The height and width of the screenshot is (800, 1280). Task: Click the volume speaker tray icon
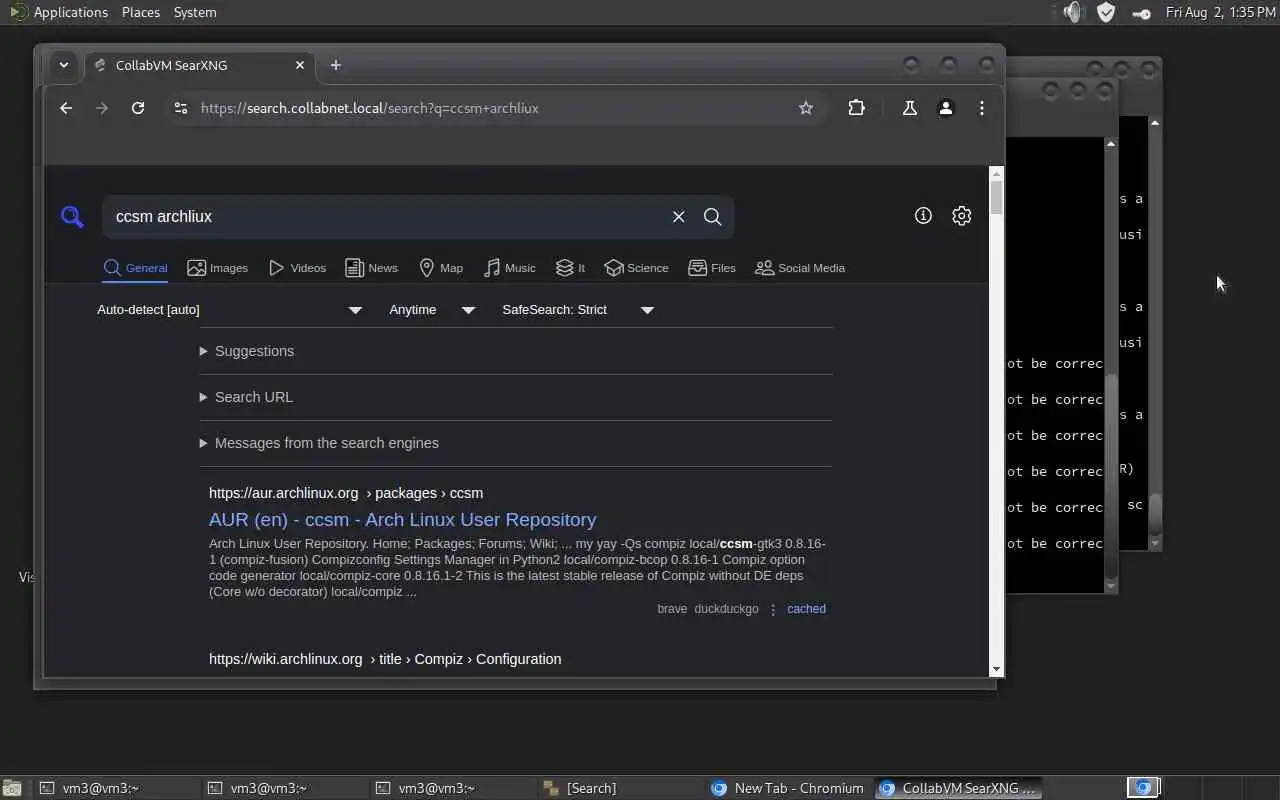(1073, 12)
